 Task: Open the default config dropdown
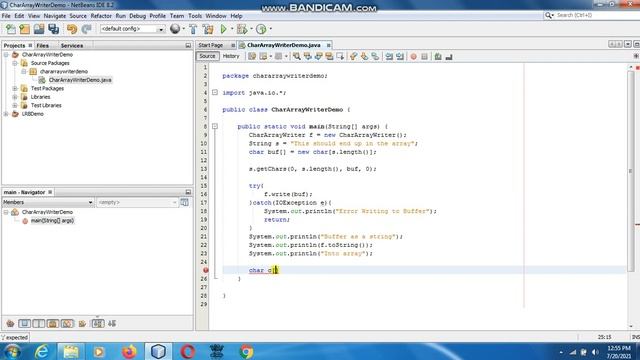click(160, 29)
